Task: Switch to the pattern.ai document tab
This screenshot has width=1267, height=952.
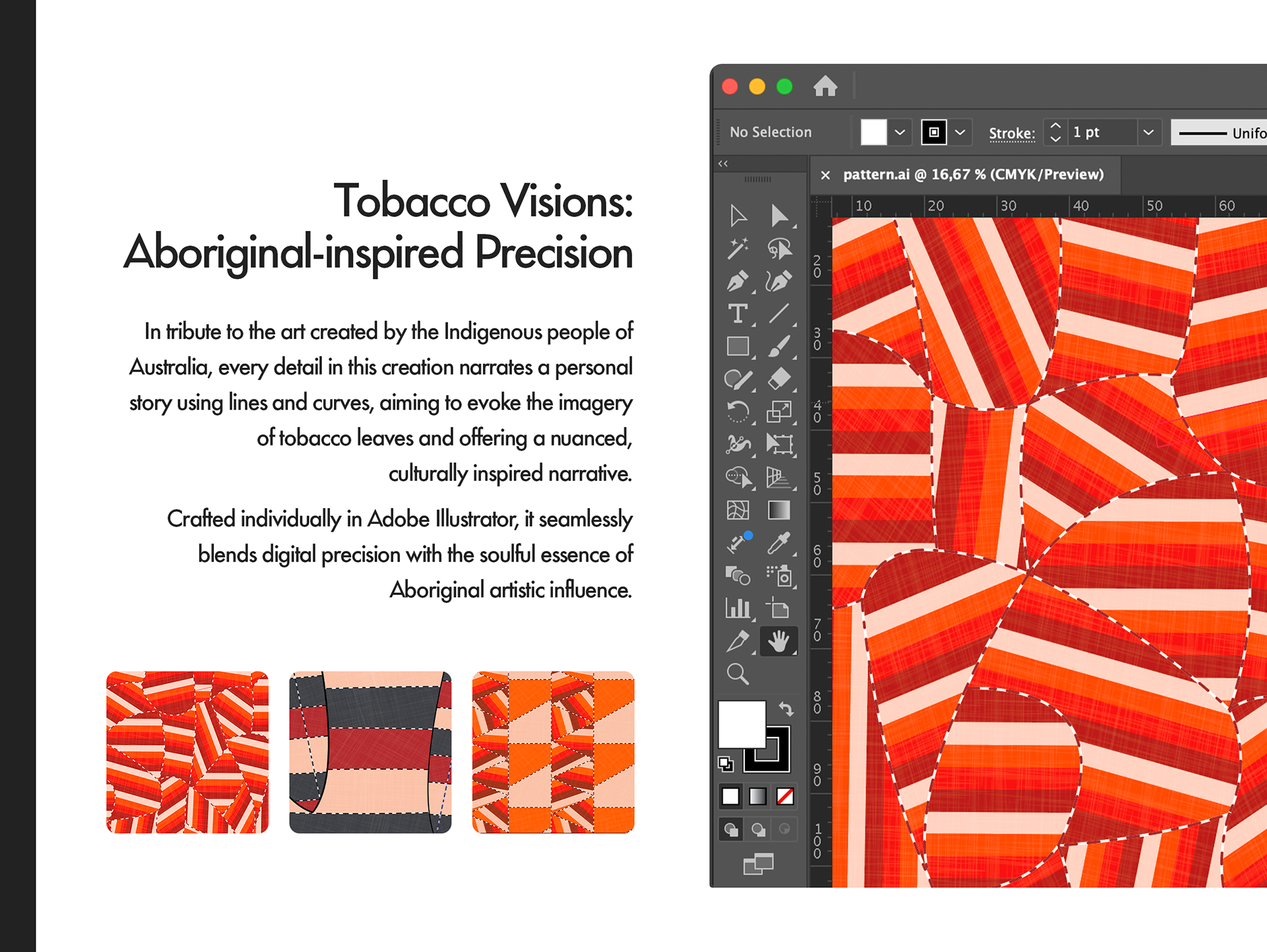Action: click(x=973, y=175)
